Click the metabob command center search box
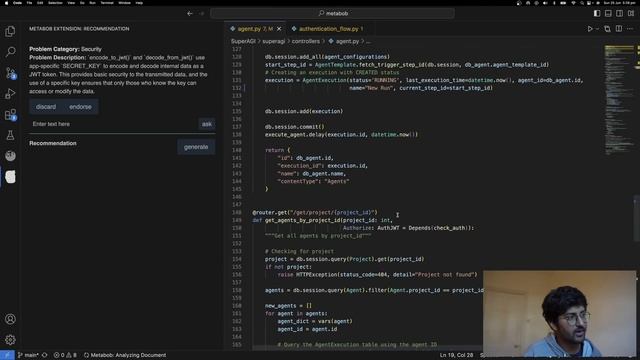Viewport: 640px width, 360px height. coord(332,13)
